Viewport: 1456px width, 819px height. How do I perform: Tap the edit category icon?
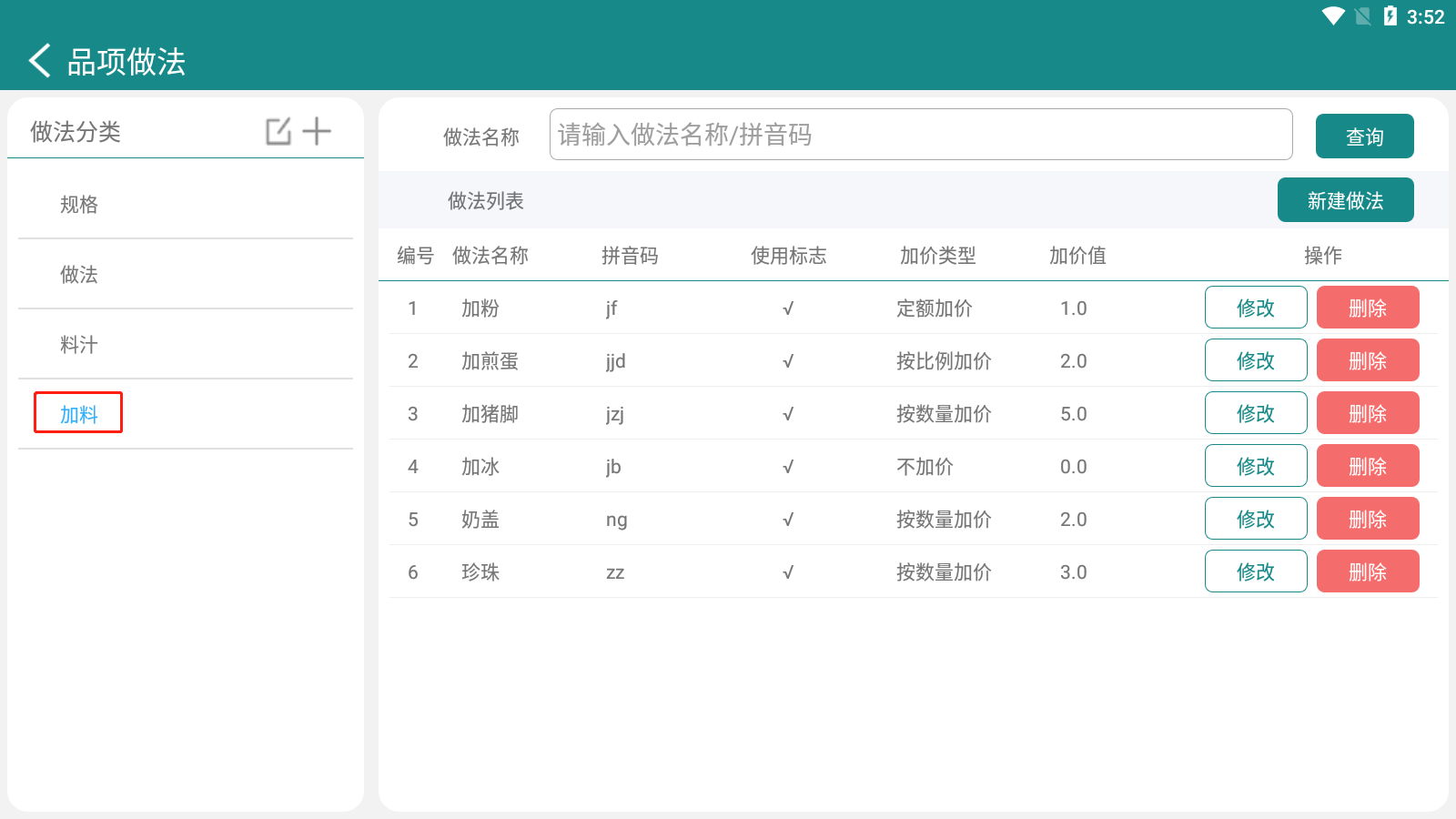[278, 131]
